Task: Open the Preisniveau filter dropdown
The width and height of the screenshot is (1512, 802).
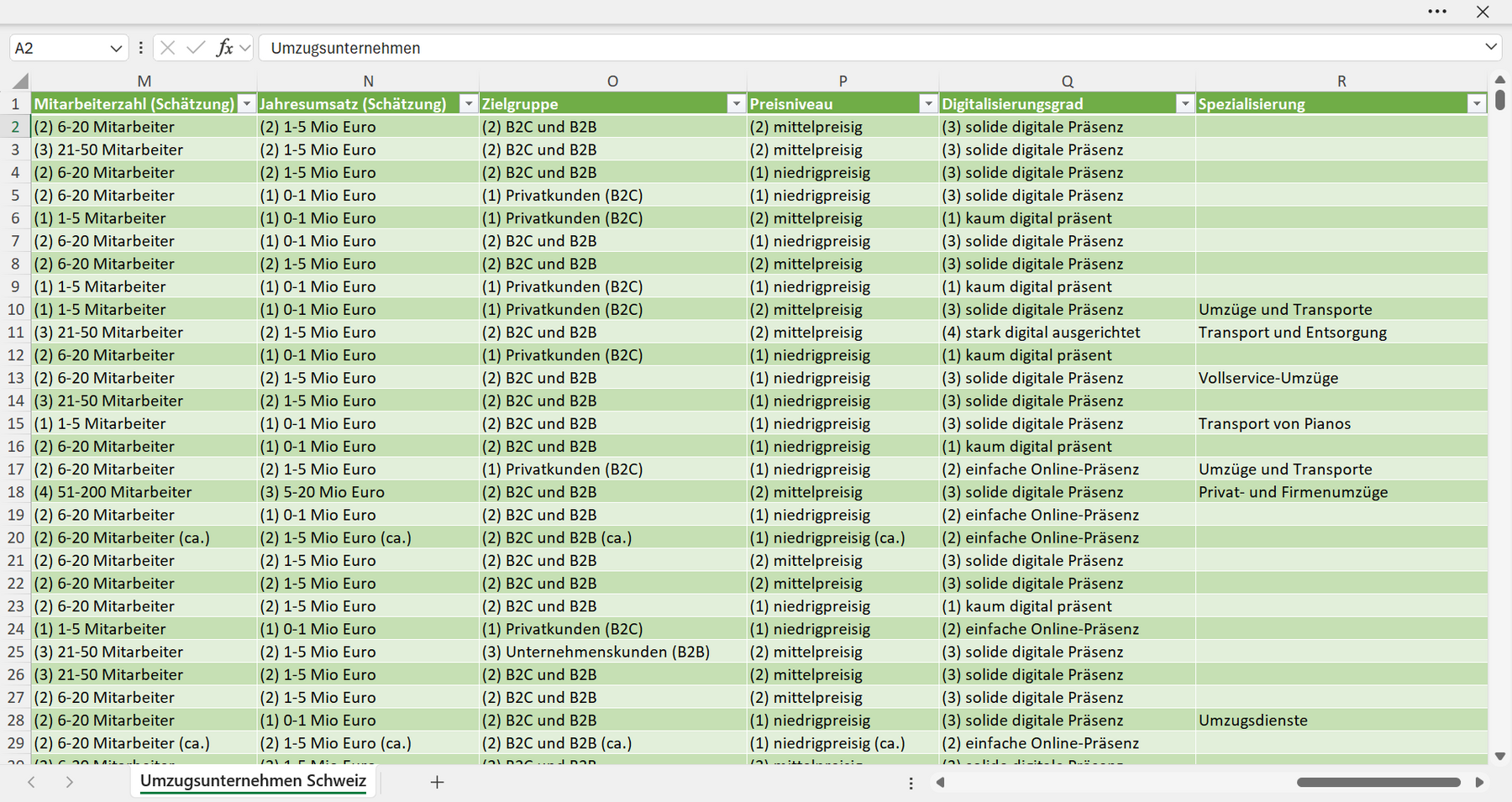Action: (x=928, y=103)
